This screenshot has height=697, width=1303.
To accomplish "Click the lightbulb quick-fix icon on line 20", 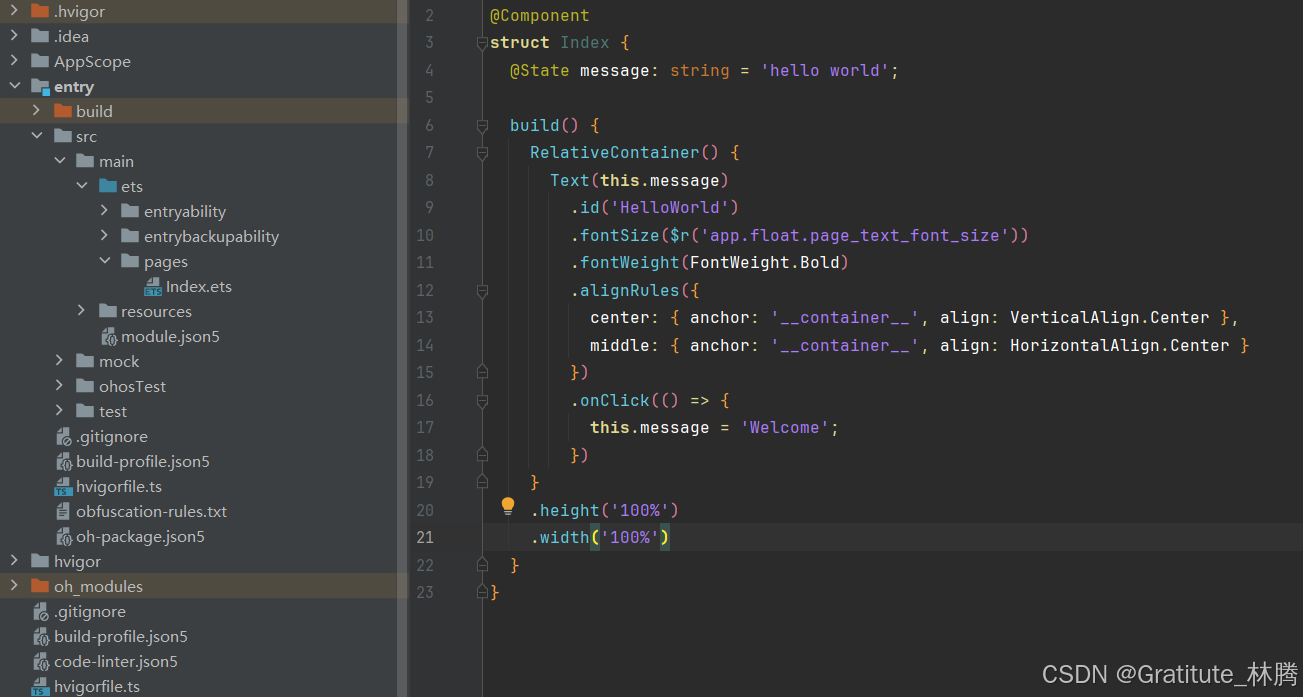I will pos(508,506).
